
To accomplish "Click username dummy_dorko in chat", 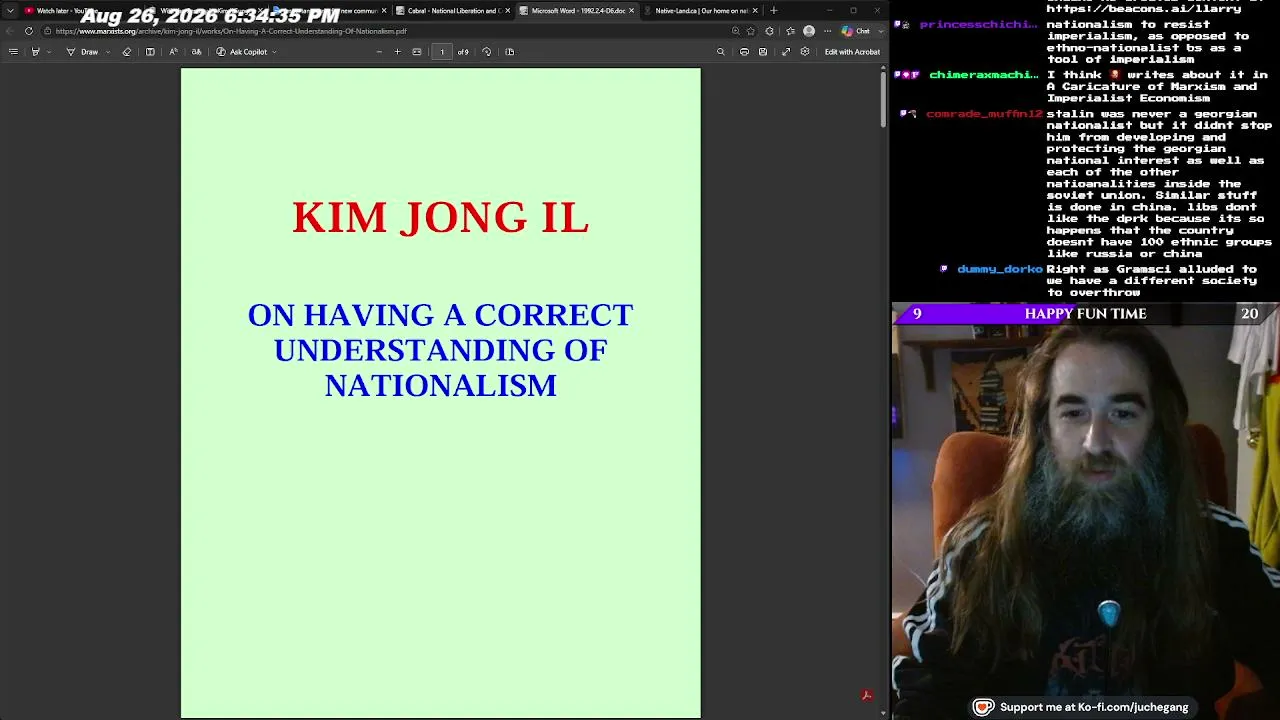I will point(1000,269).
